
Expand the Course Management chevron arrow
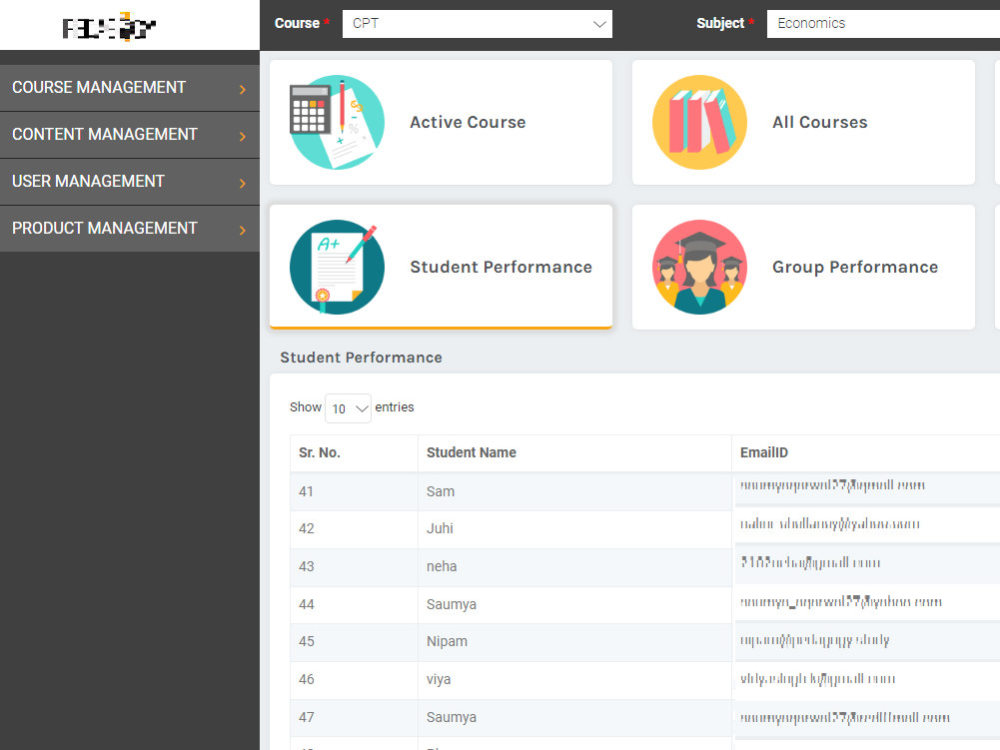coord(242,89)
